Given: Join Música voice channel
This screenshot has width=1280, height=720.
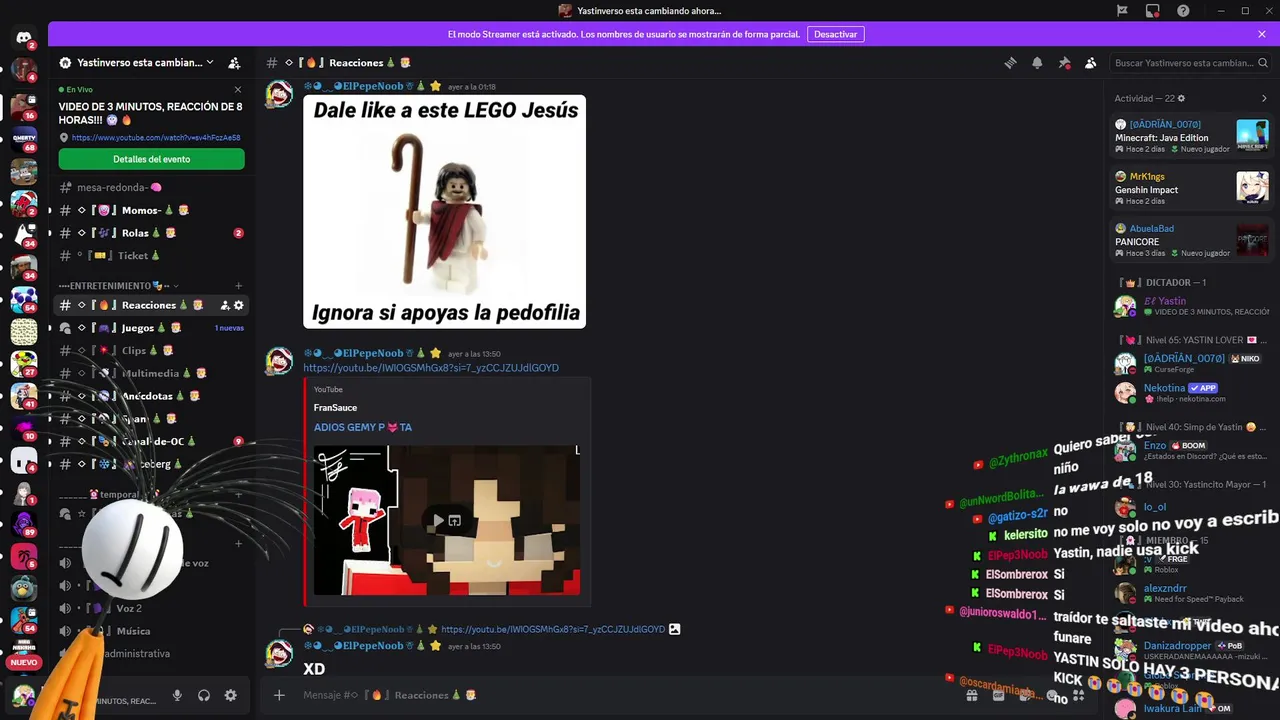Looking at the screenshot, I should pyautogui.click(x=150, y=631).
